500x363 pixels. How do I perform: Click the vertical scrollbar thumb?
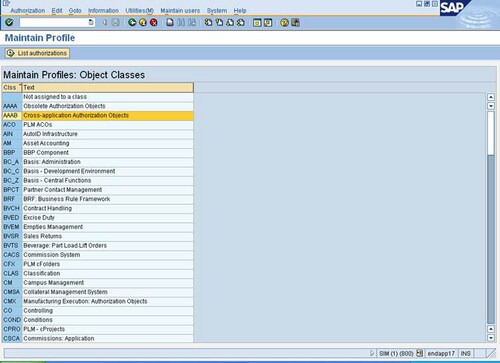(x=491, y=133)
